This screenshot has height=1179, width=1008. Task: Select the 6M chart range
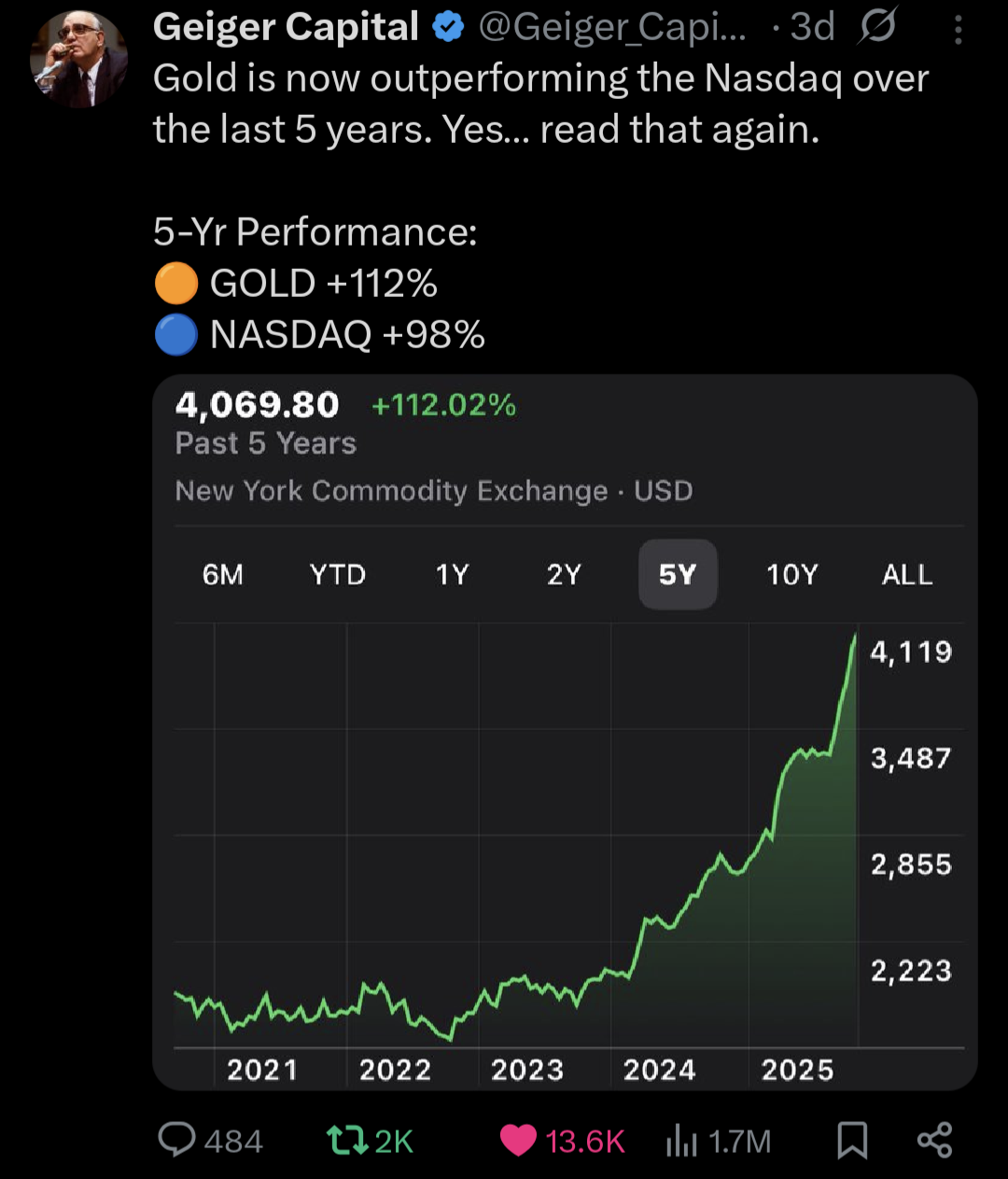[222, 574]
